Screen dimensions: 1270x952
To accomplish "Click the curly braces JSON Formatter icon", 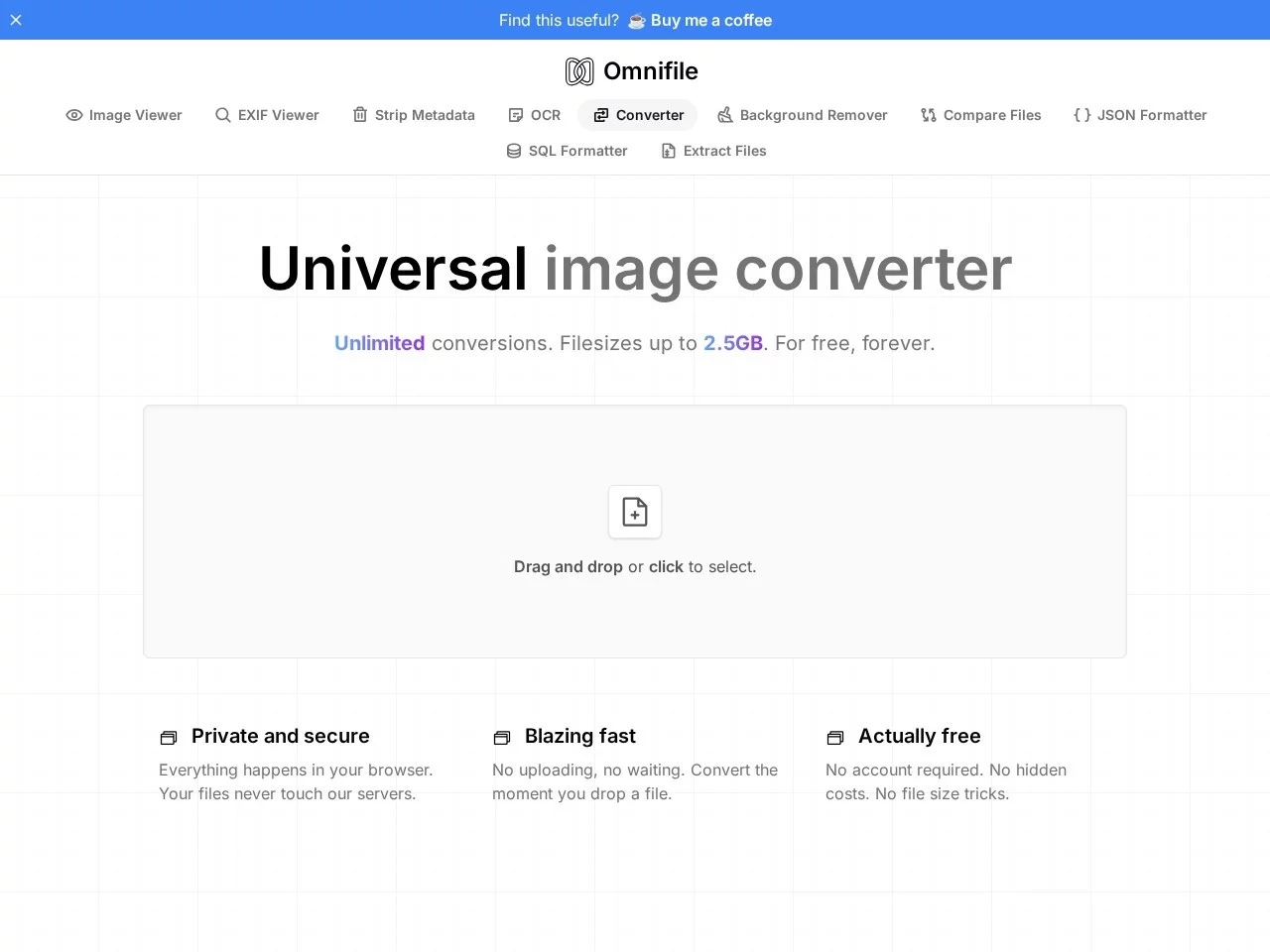I will (1083, 115).
